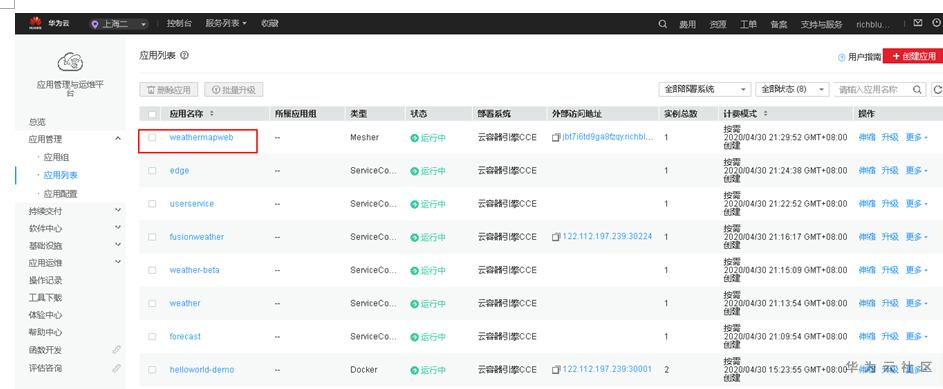The width and height of the screenshot is (943, 389).
Task: Open the 122.112.197.239:30224 address link
Action: click(x=607, y=237)
